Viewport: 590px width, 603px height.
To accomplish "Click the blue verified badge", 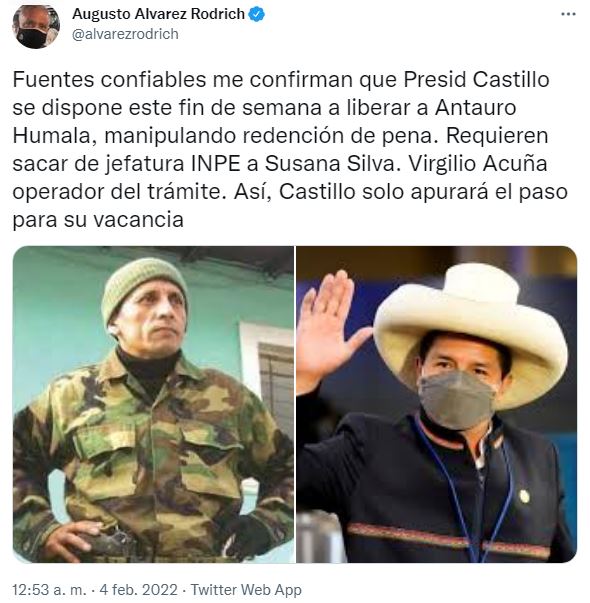I will click(x=257, y=14).
